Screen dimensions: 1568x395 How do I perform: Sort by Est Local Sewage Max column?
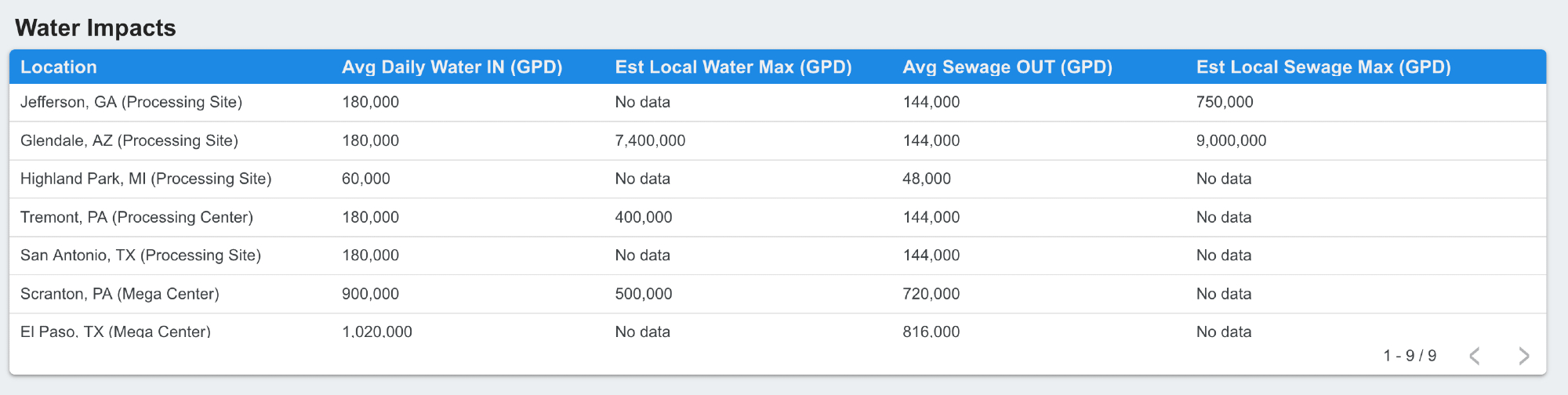[x=1323, y=67]
